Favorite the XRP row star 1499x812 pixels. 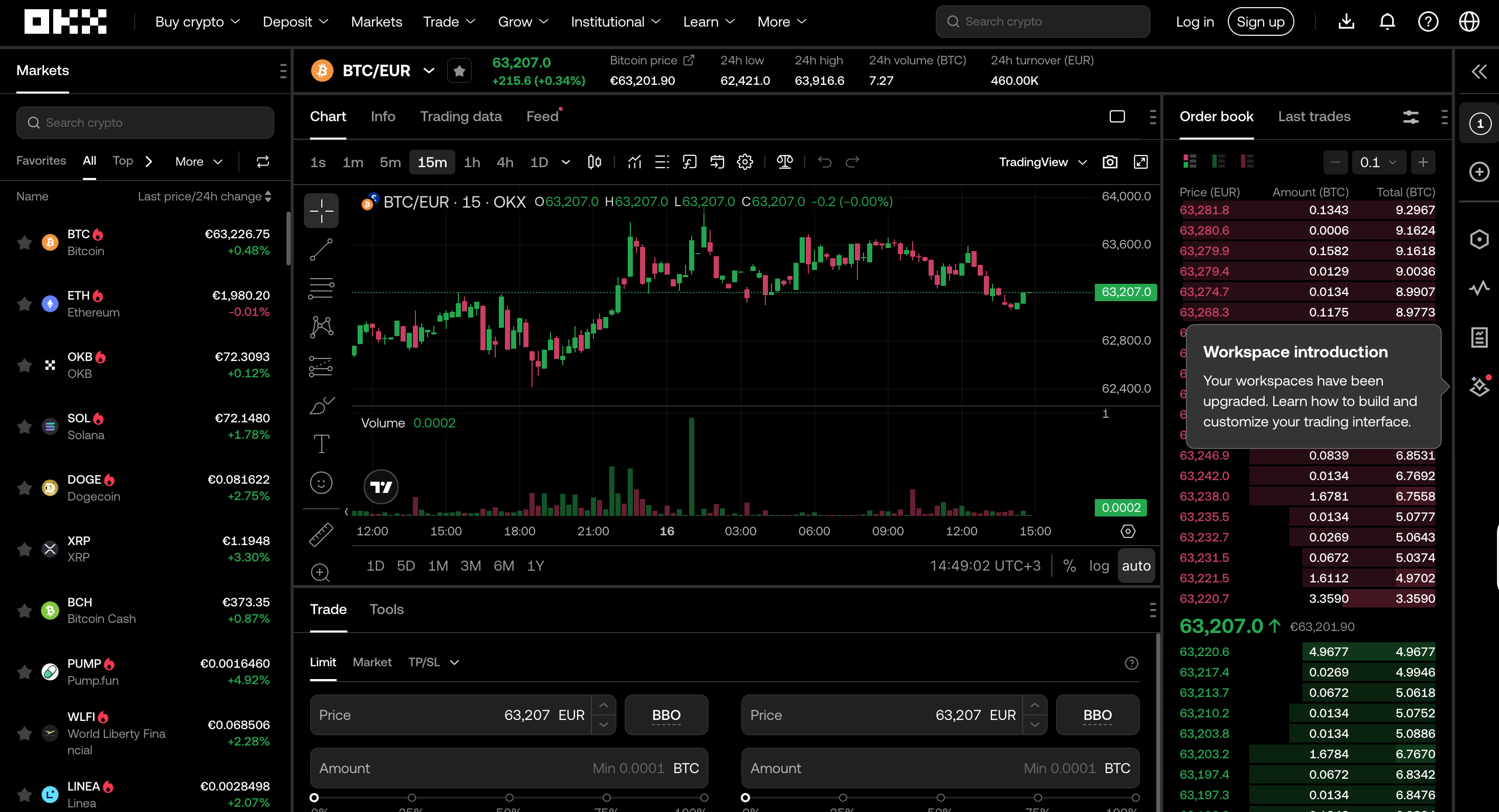[x=25, y=549]
